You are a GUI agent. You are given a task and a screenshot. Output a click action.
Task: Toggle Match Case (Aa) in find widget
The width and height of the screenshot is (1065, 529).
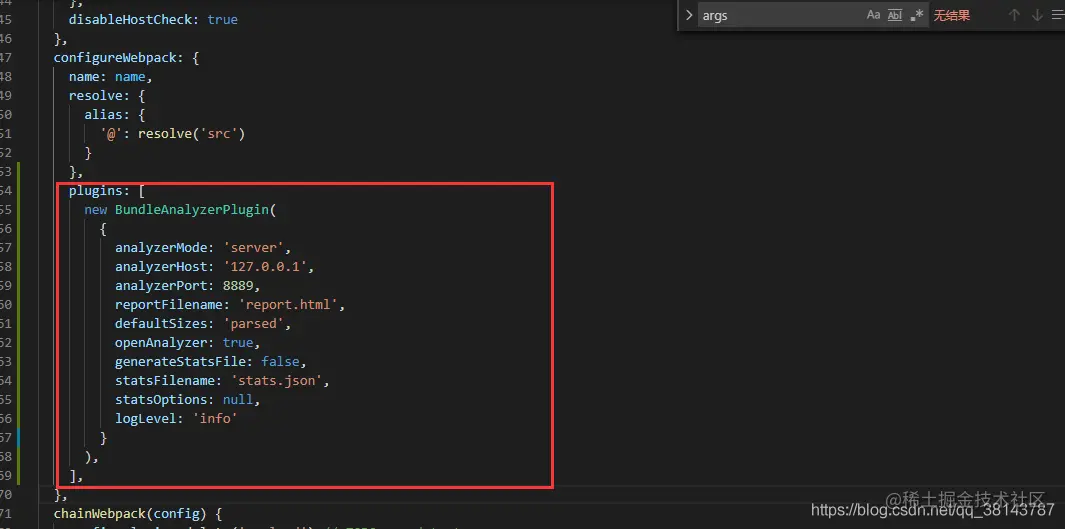(x=873, y=15)
